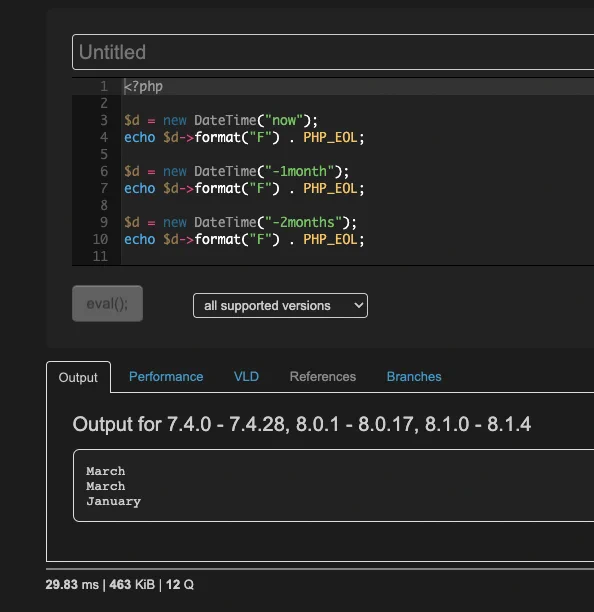594x612 pixels.
Task: Open the Branches tab
Action: (414, 377)
